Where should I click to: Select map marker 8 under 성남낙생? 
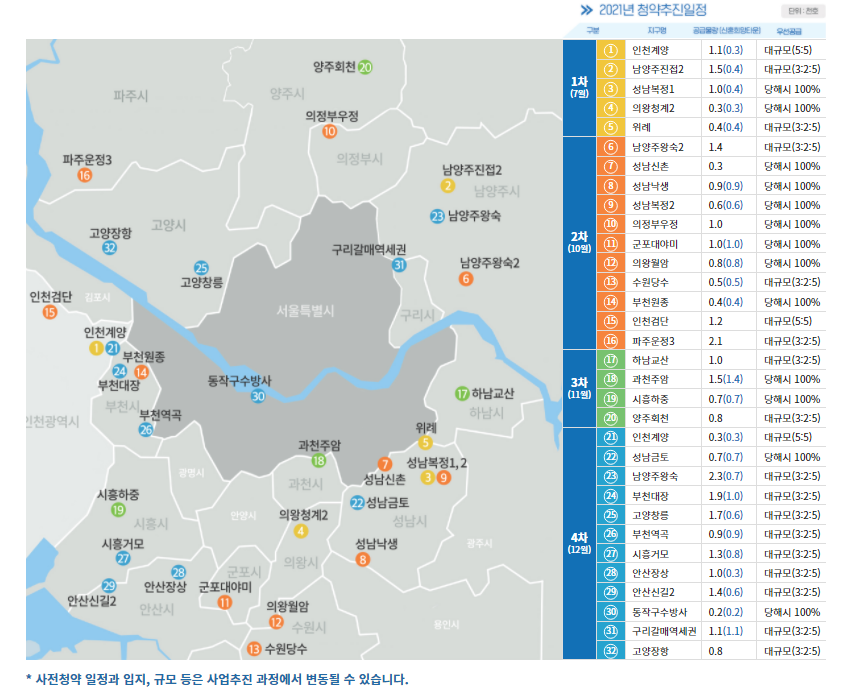pos(363,560)
